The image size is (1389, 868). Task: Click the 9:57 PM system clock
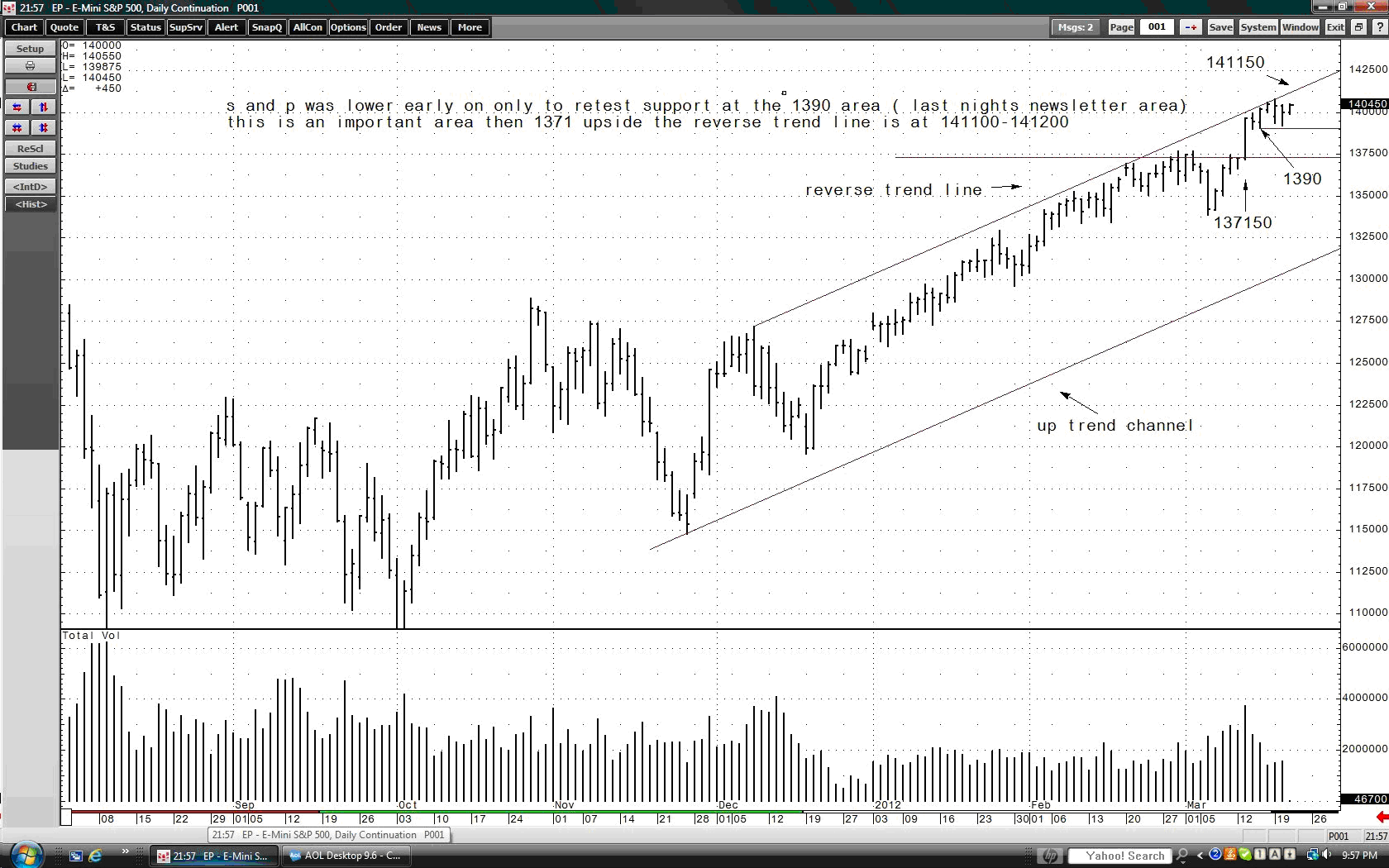1359,856
